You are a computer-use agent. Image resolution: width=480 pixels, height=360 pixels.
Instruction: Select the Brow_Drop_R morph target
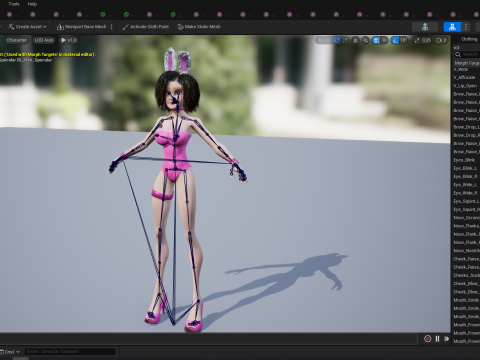[467, 135]
